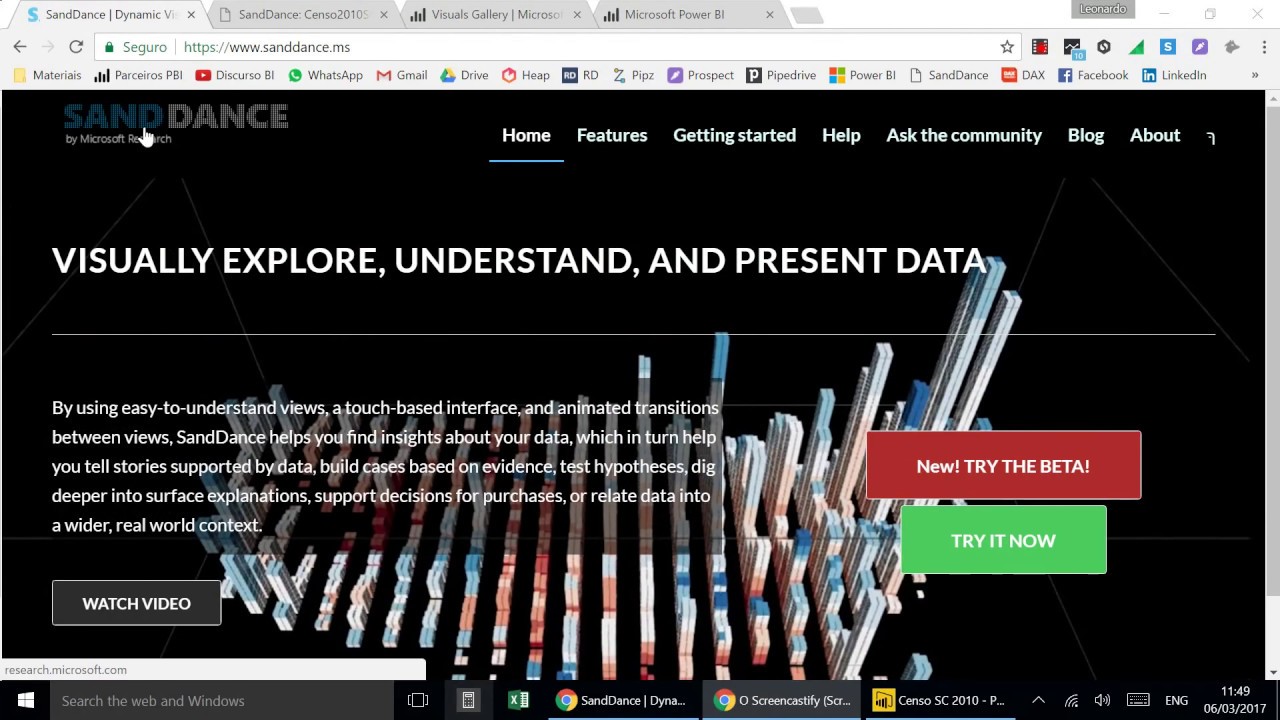Open the Blog nav item
This screenshot has width=1280, height=720.
point(1086,135)
